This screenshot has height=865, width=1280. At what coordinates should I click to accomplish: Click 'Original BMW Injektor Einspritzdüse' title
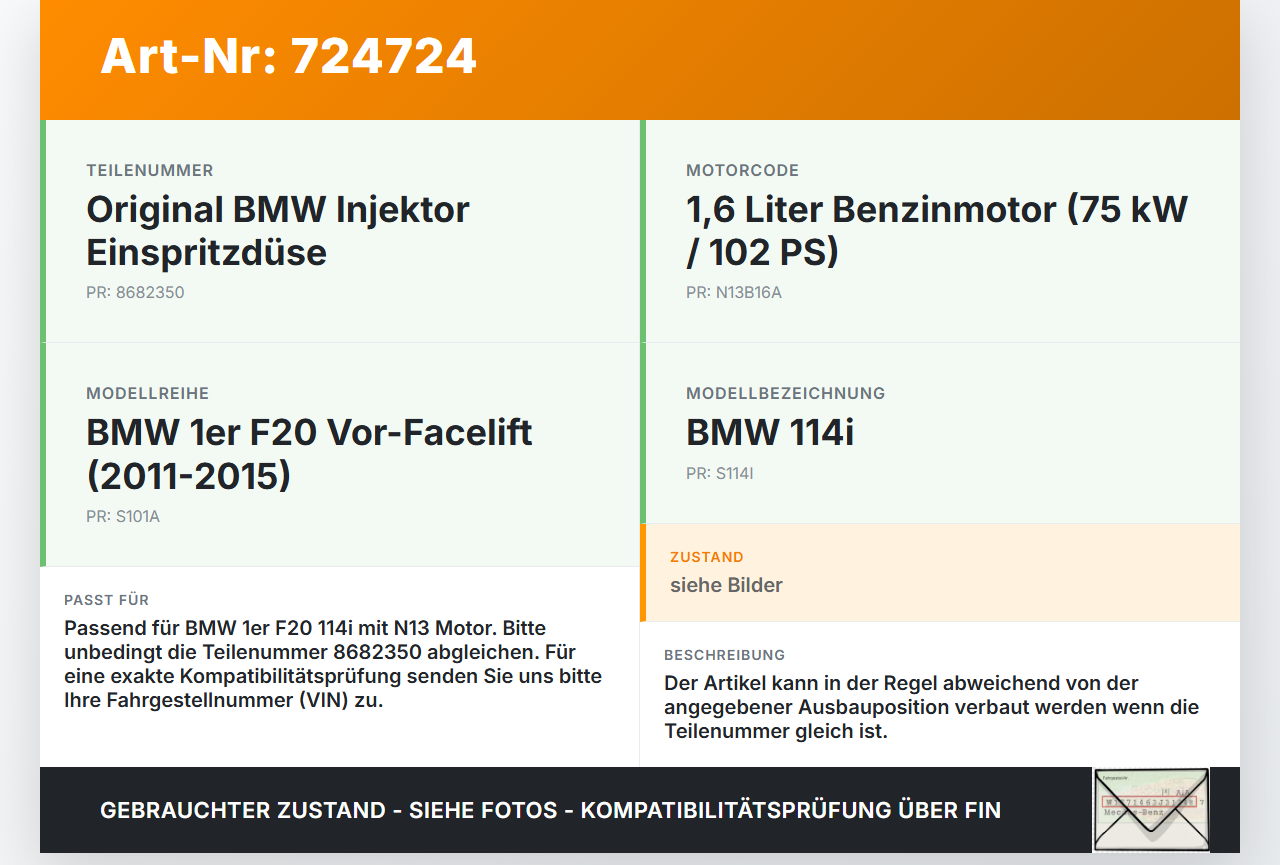pyautogui.click(x=278, y=231)
